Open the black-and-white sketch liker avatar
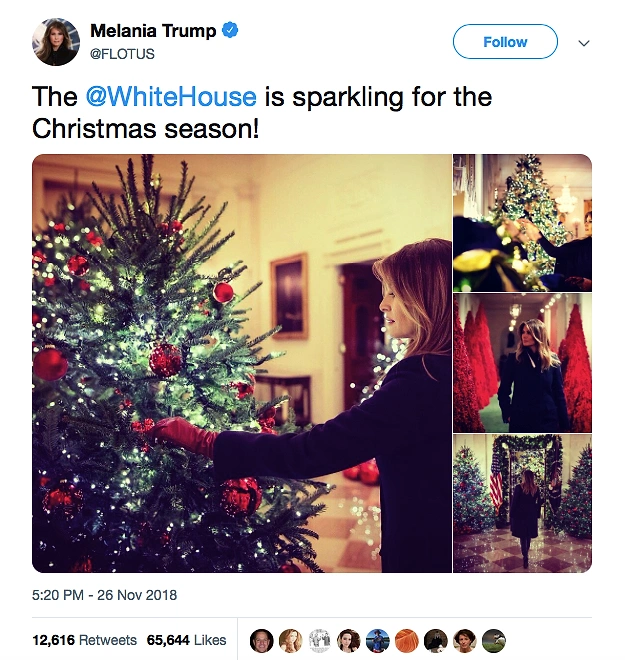625x660 pixels. (319, 640)
